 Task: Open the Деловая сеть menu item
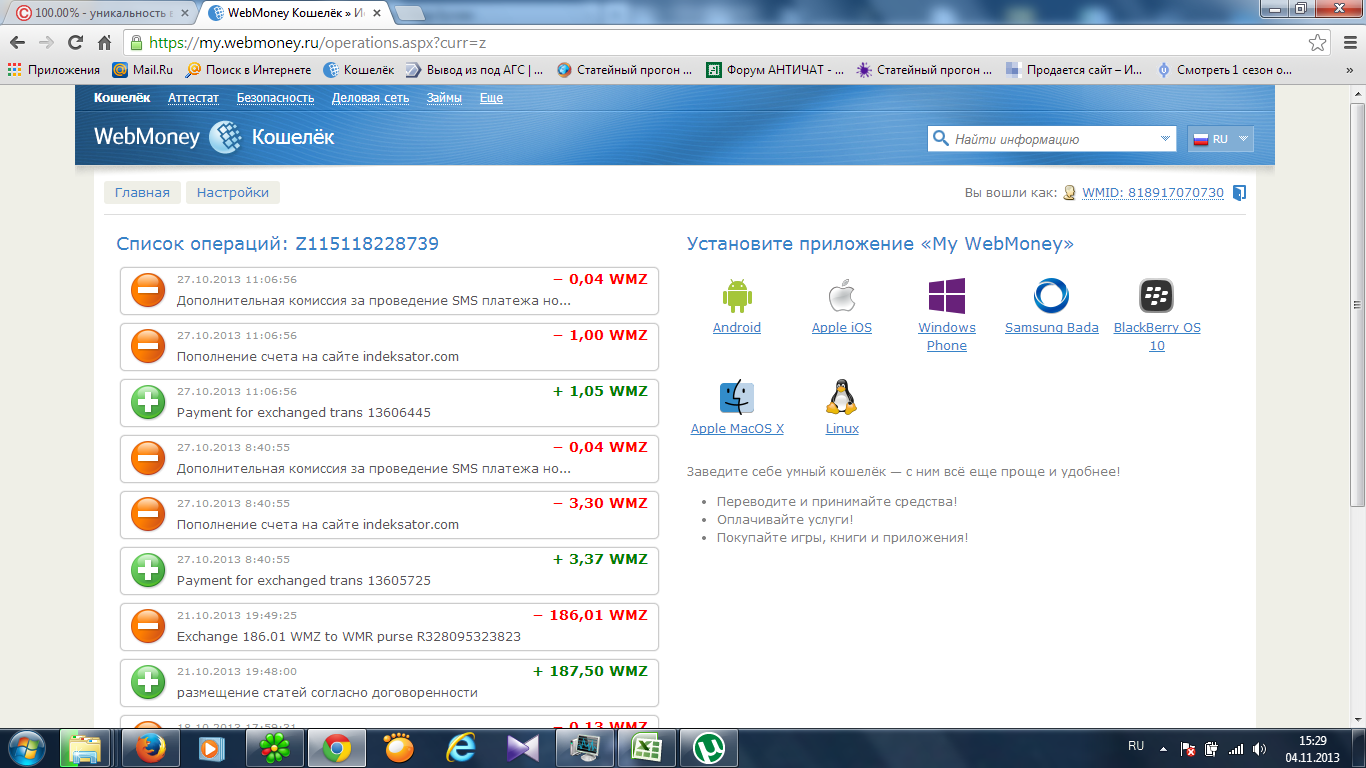point(370,98)
